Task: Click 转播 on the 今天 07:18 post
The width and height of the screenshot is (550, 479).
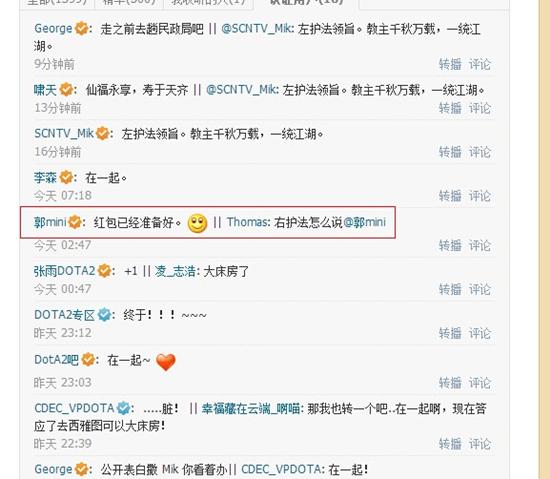Action: pyautogui.click(x=450, y=196)
